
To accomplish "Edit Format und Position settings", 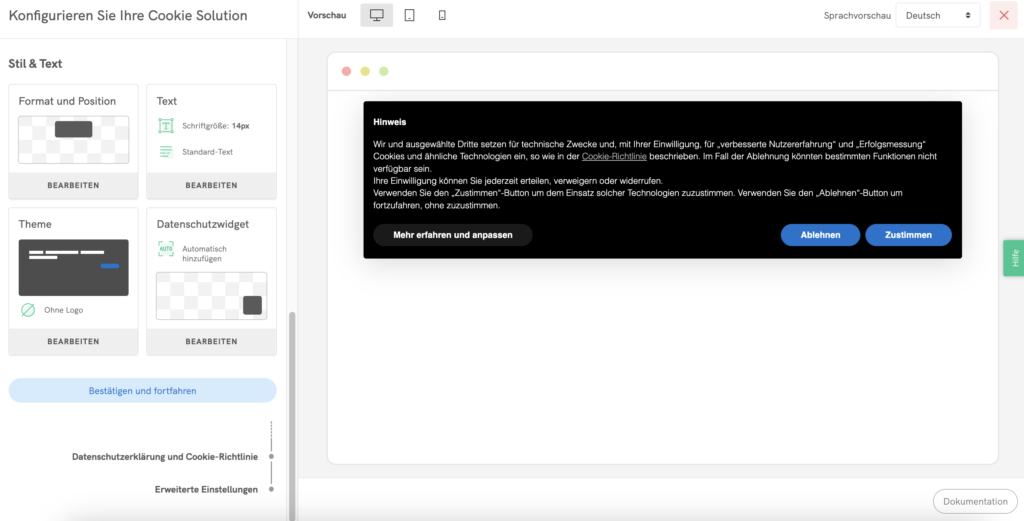I will click(x=73, y=185).
